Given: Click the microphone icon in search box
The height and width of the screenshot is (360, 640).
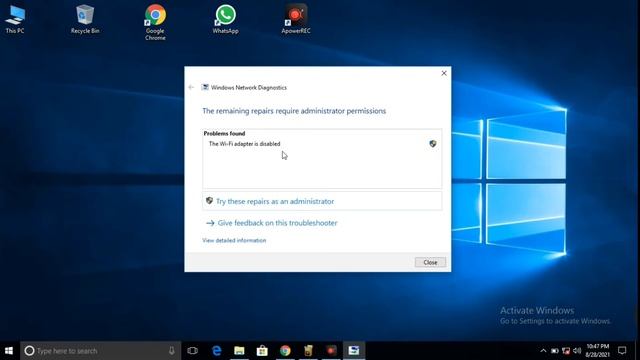Looking at the screenshot, I should (x=172, y=351).
